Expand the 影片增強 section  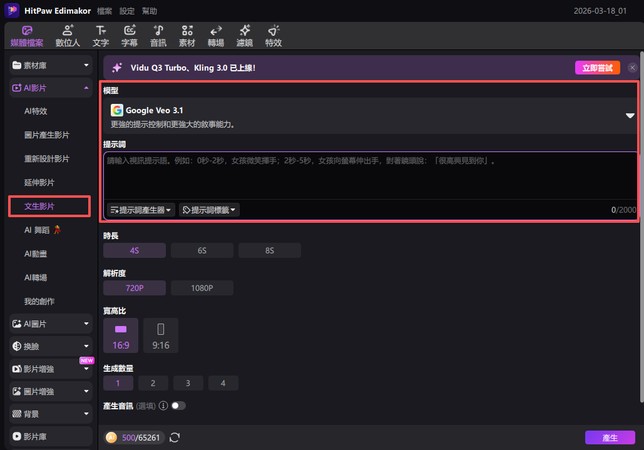tap(51, 369)
